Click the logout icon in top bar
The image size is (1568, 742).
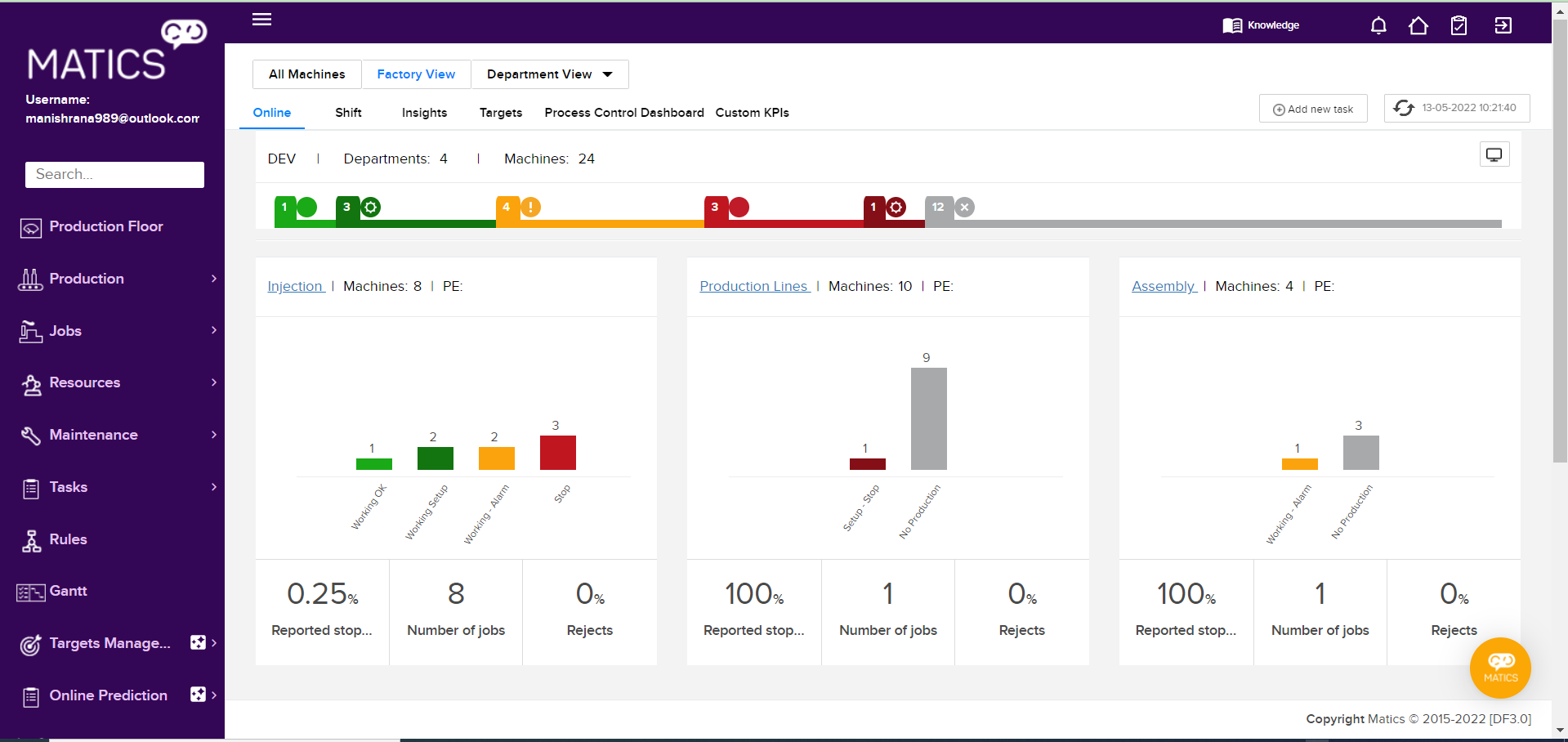pos(1503,26)
